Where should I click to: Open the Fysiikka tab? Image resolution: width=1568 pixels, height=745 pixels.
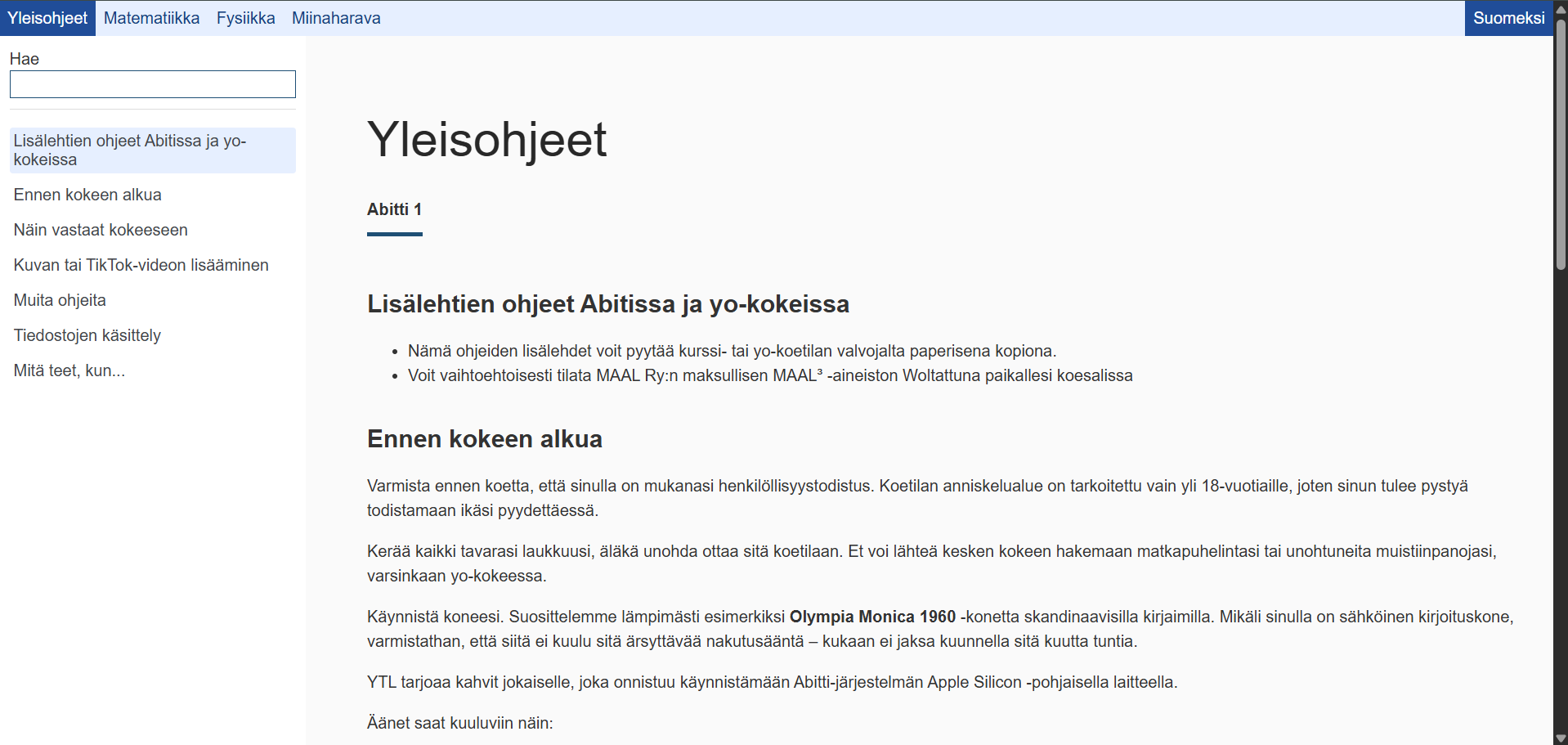[x=245, y=18]
